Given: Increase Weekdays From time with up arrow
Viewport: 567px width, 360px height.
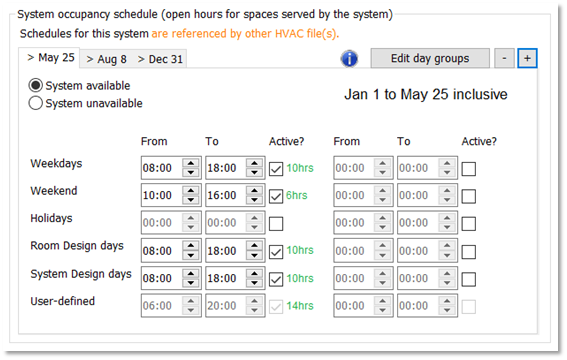Looking at the screenshot, I should tap(191, 163).
